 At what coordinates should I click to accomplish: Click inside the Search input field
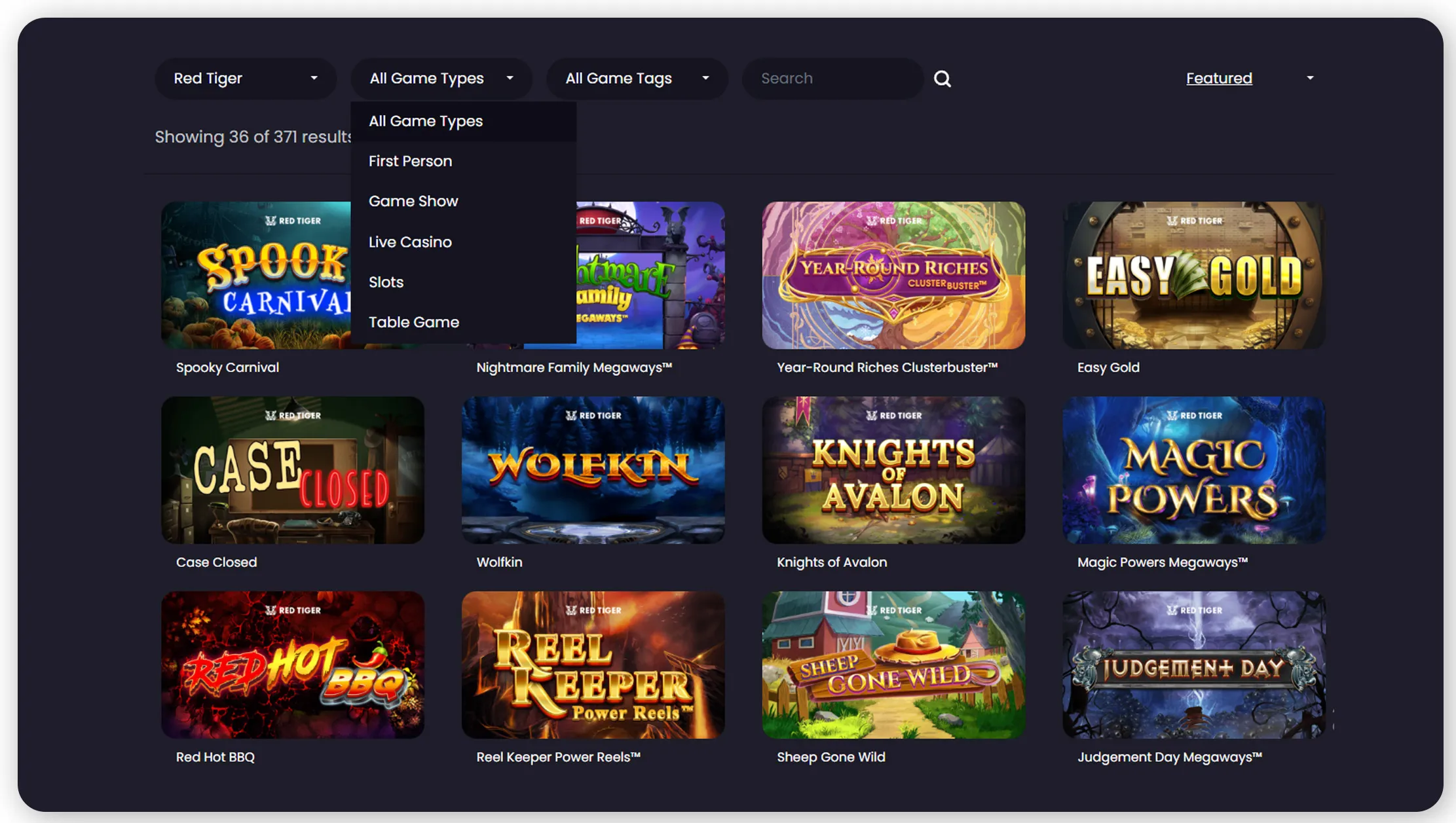pos(832,79)
